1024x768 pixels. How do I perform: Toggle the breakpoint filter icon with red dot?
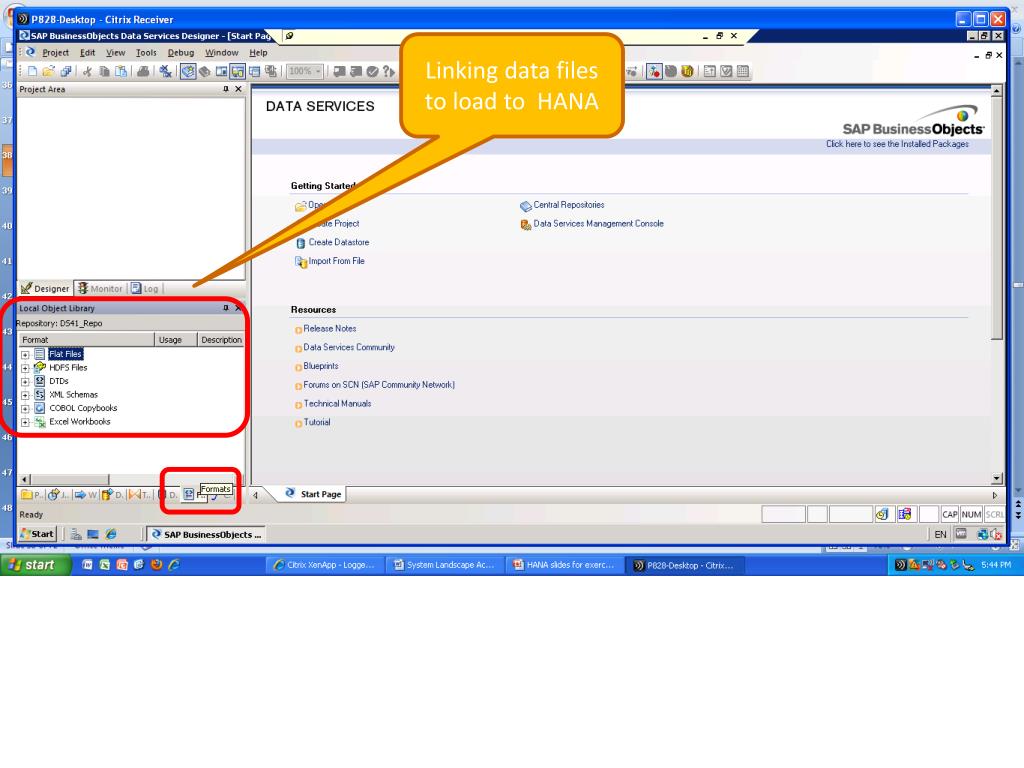pos(654,71)
